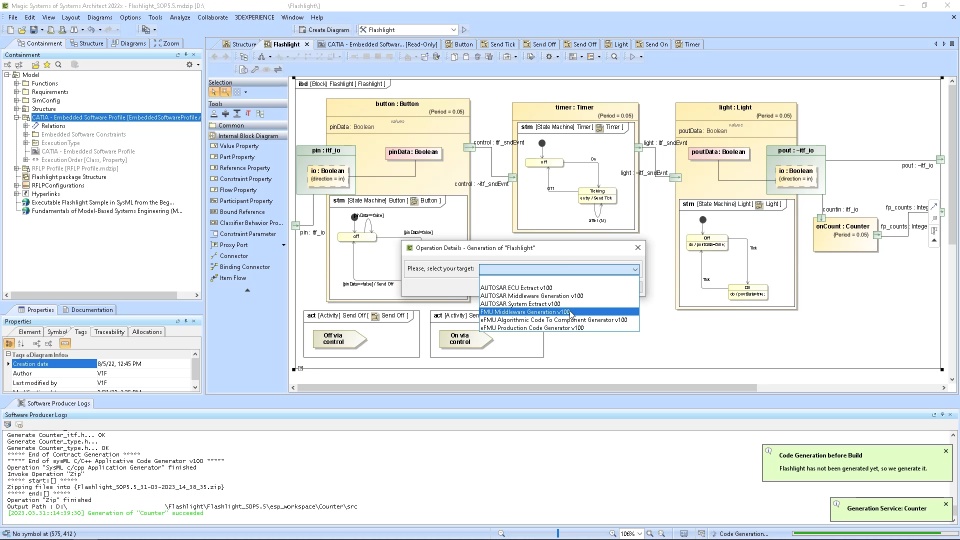This screenshot has width=960, height=540.
Task: Open the 'select your target' combo box
Action: coord(560,269)
